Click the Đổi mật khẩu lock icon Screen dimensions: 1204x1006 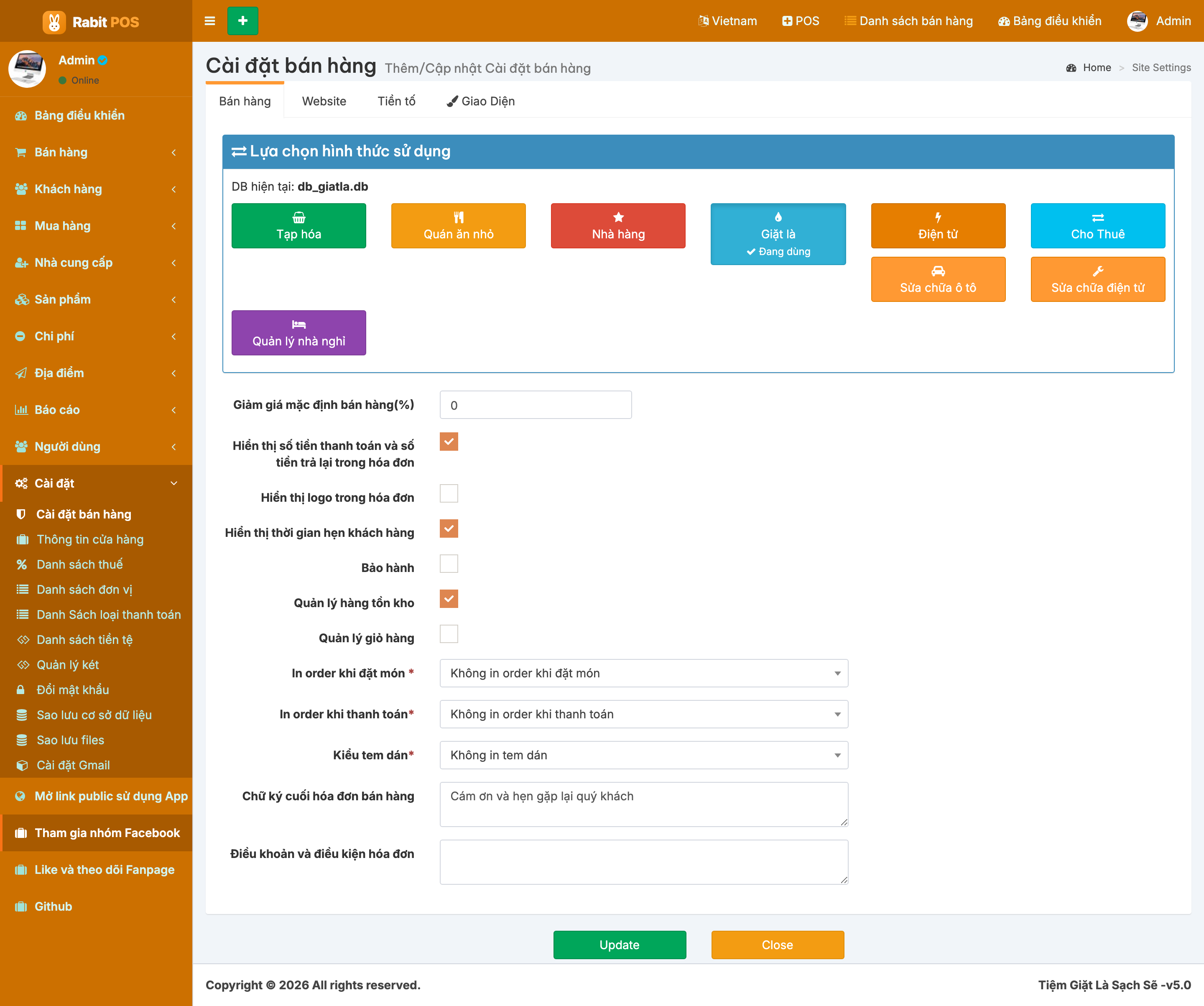(x=20, y=690)
